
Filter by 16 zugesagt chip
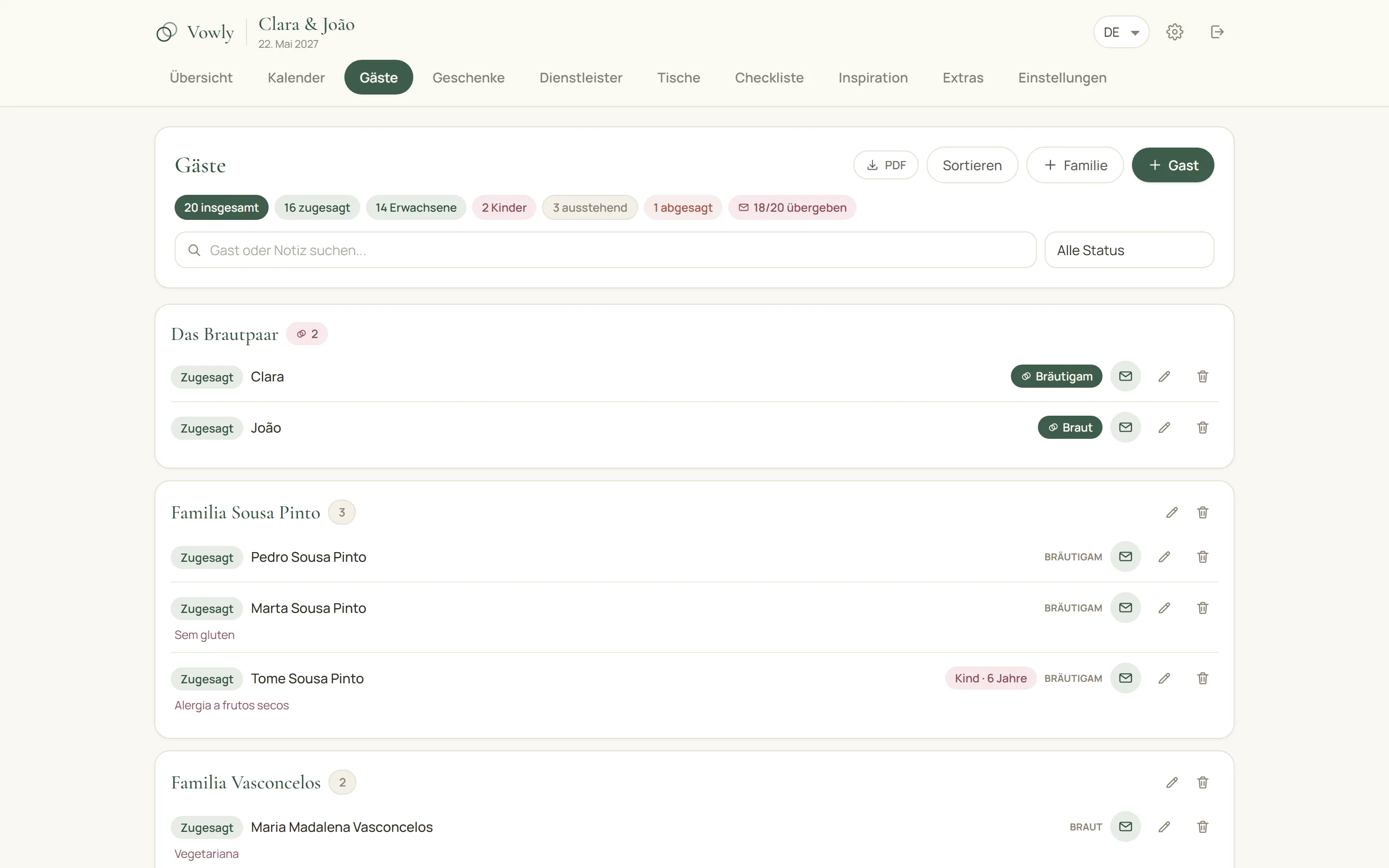click(x=317, y=208)
